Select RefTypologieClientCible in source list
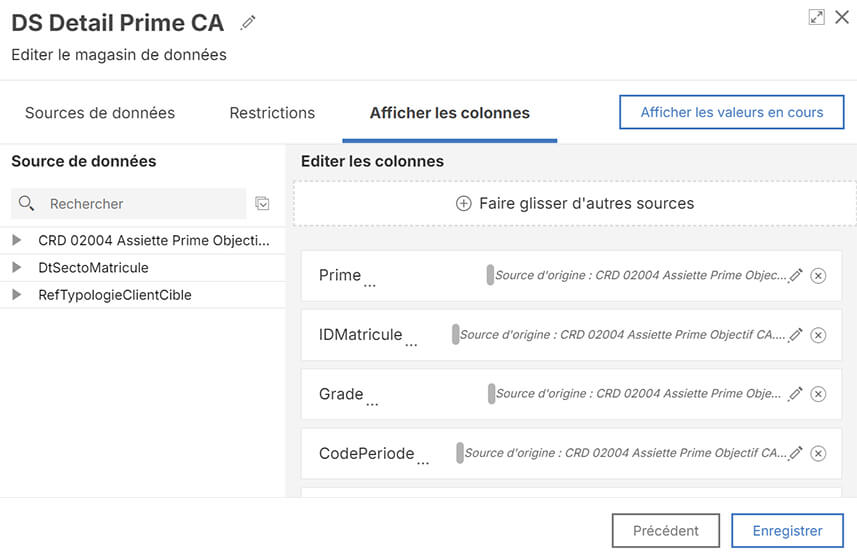The width and height of the screenshot is (857, 556). click(115, 295)
